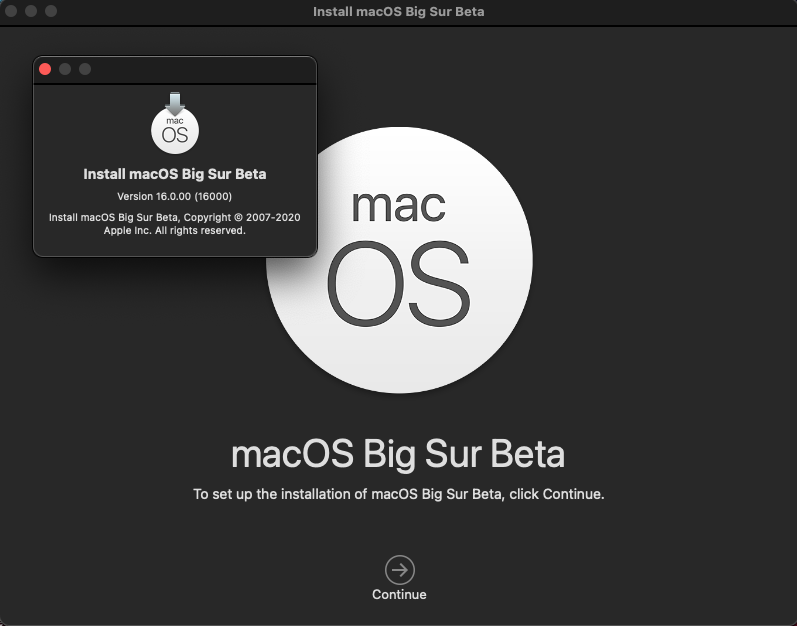797x626 pixels.
Task: Click the Continue label under the arrow
Action: click(399, 594)
